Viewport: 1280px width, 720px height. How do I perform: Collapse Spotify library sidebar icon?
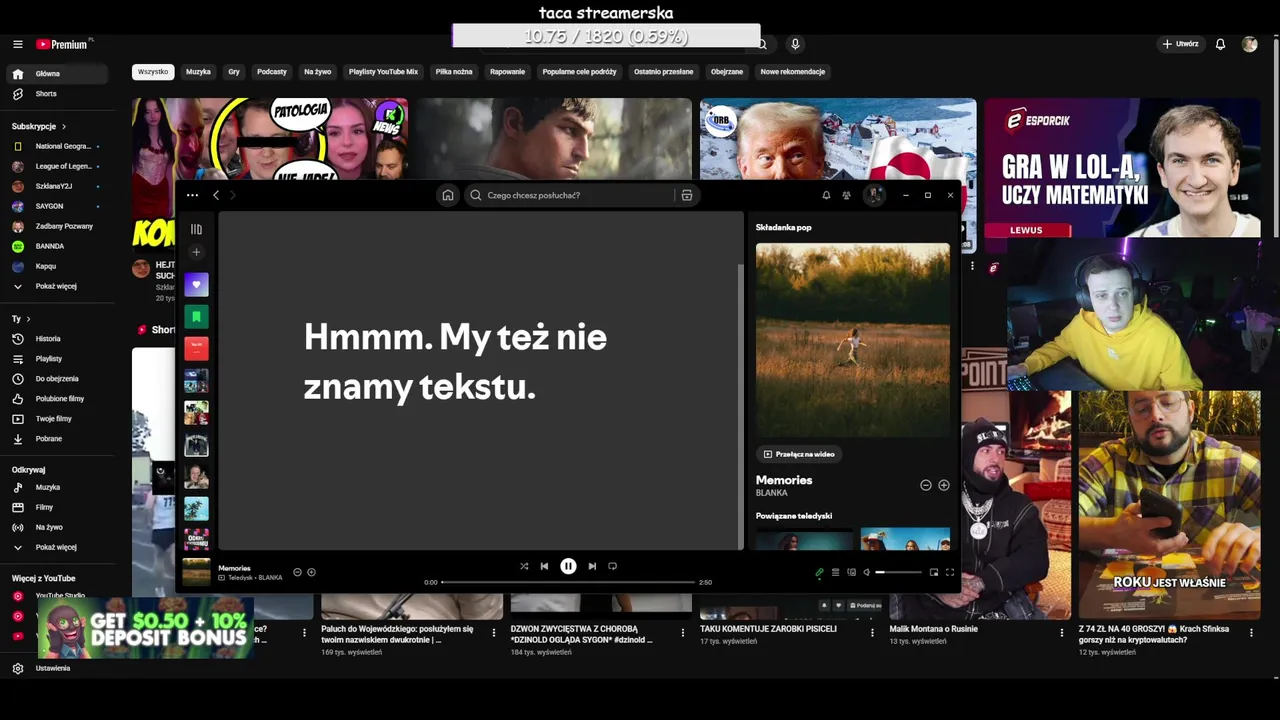click(x=196, y=229)
